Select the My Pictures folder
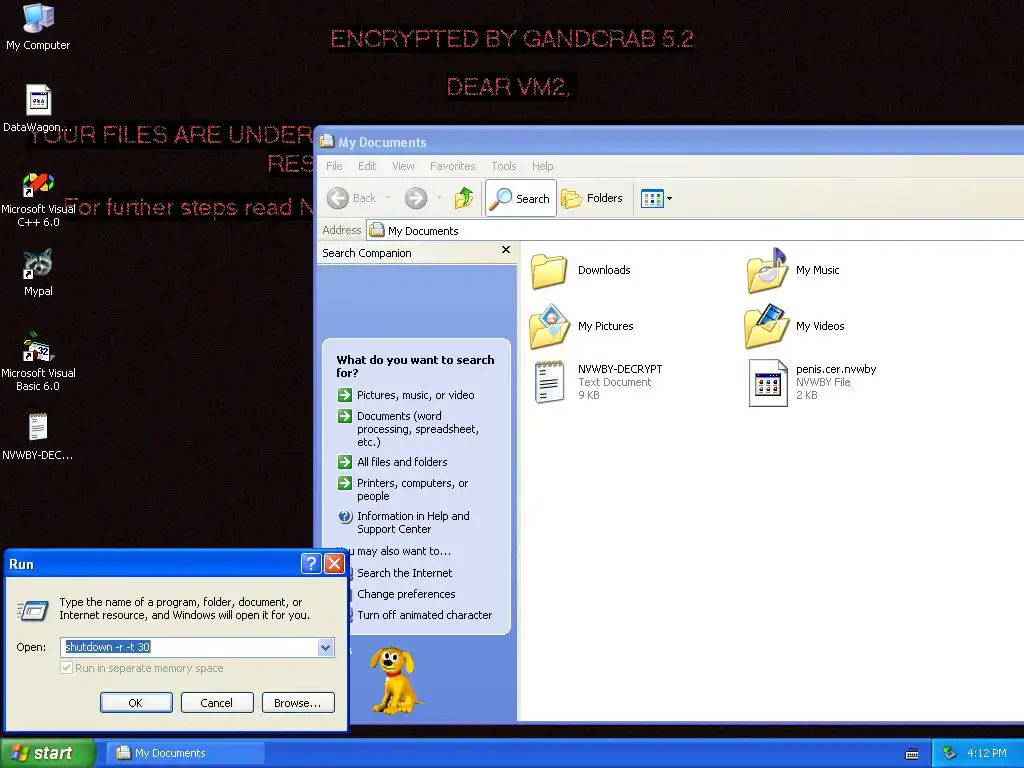Viewport: 1024px width, 768px height. [582, 326]
